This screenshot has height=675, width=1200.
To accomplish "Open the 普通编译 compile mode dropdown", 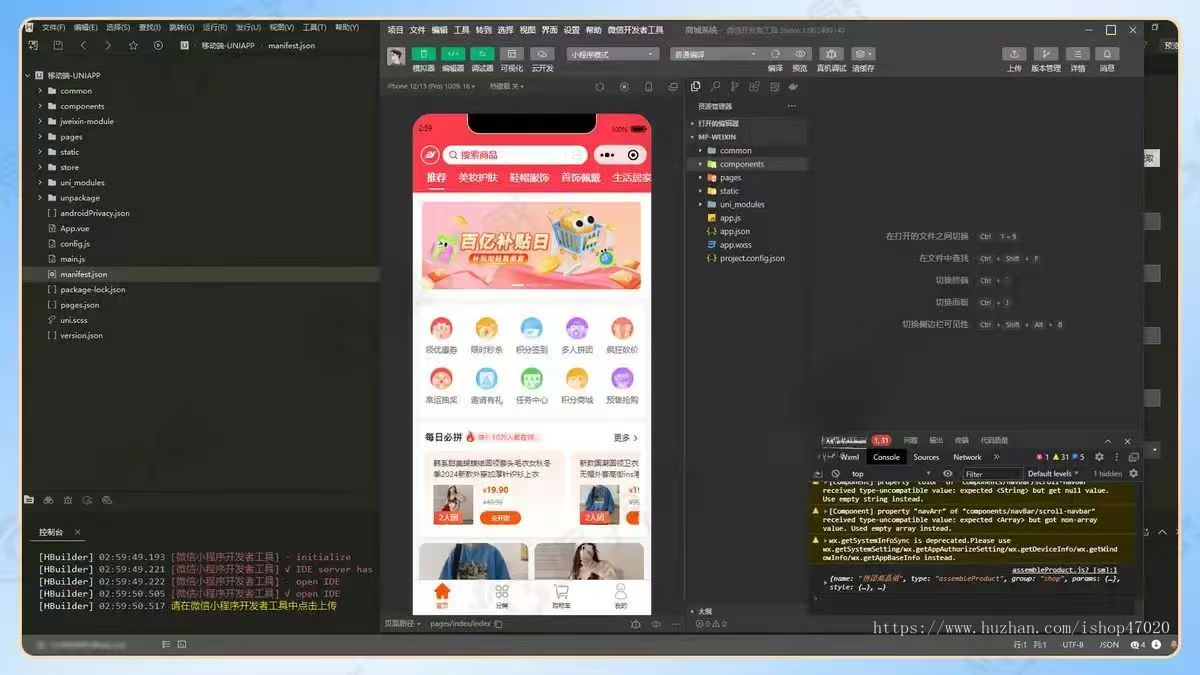I will pyautogui.click(x=716, y=54).
